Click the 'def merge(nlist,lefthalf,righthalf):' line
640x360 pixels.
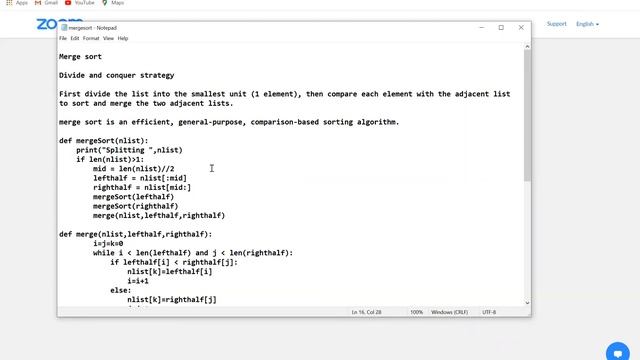pyautogui.click(x=136, y=234)
